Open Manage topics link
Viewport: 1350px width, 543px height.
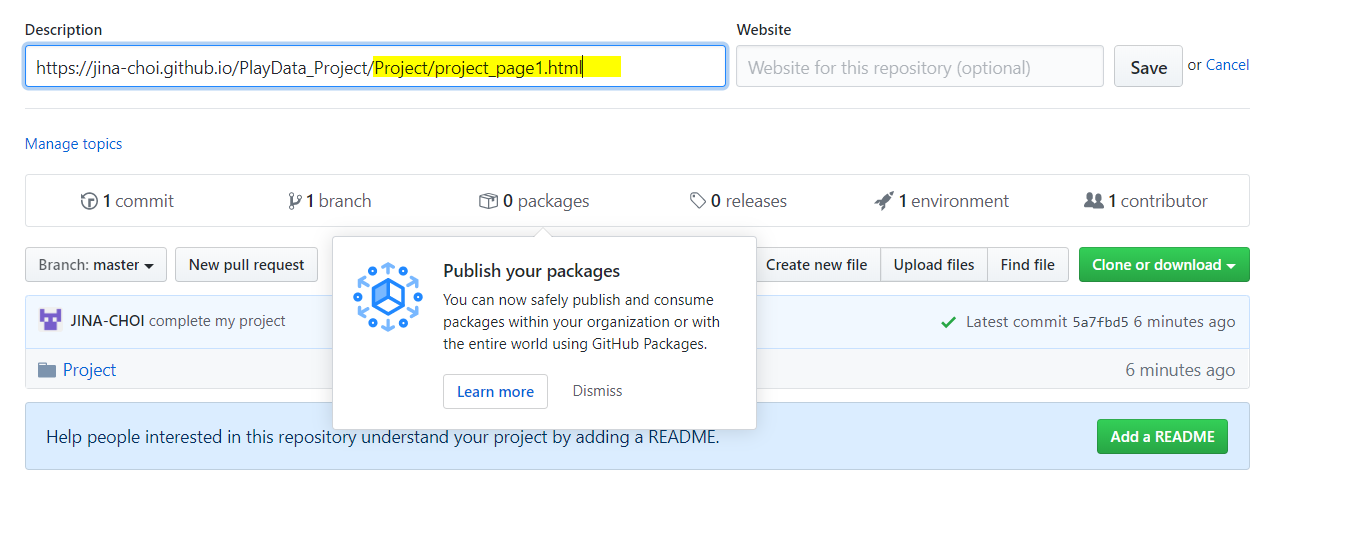coord(74,144)
